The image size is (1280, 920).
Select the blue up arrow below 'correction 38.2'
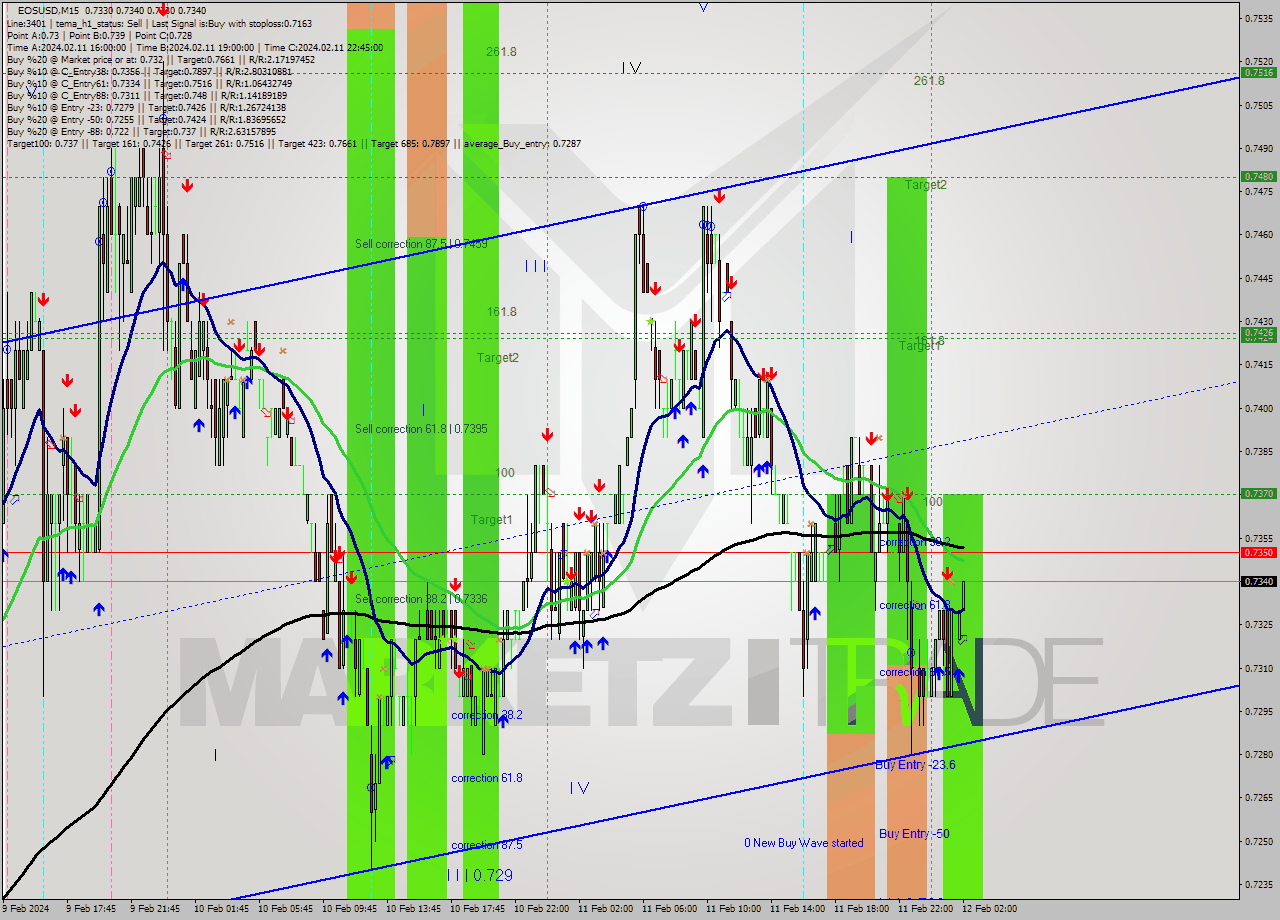click(x=502, y=721)
